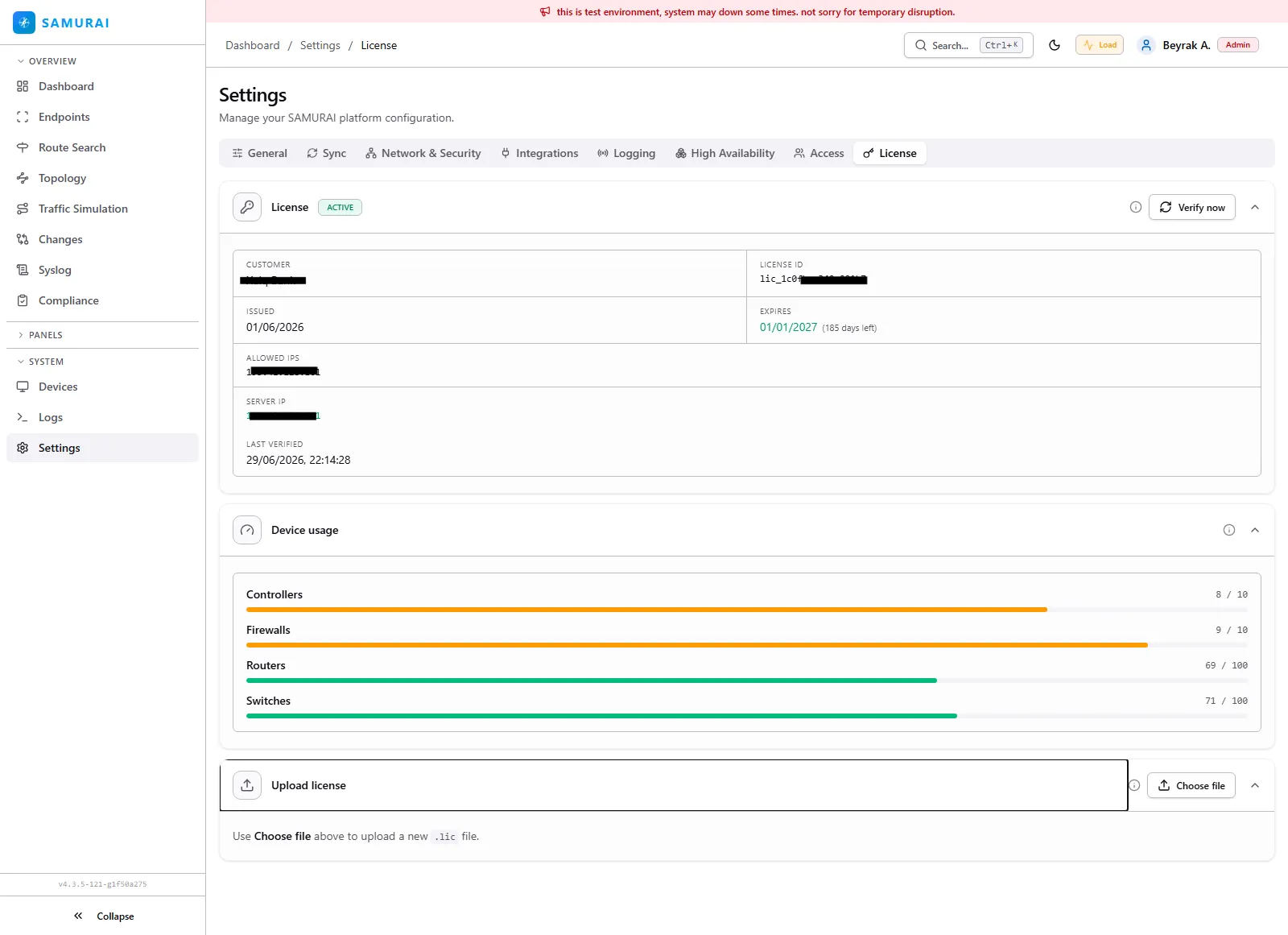Screen dimensions: 1288x935
Task: Click the License breadcrumb text
Action: [x=379, y=45]
